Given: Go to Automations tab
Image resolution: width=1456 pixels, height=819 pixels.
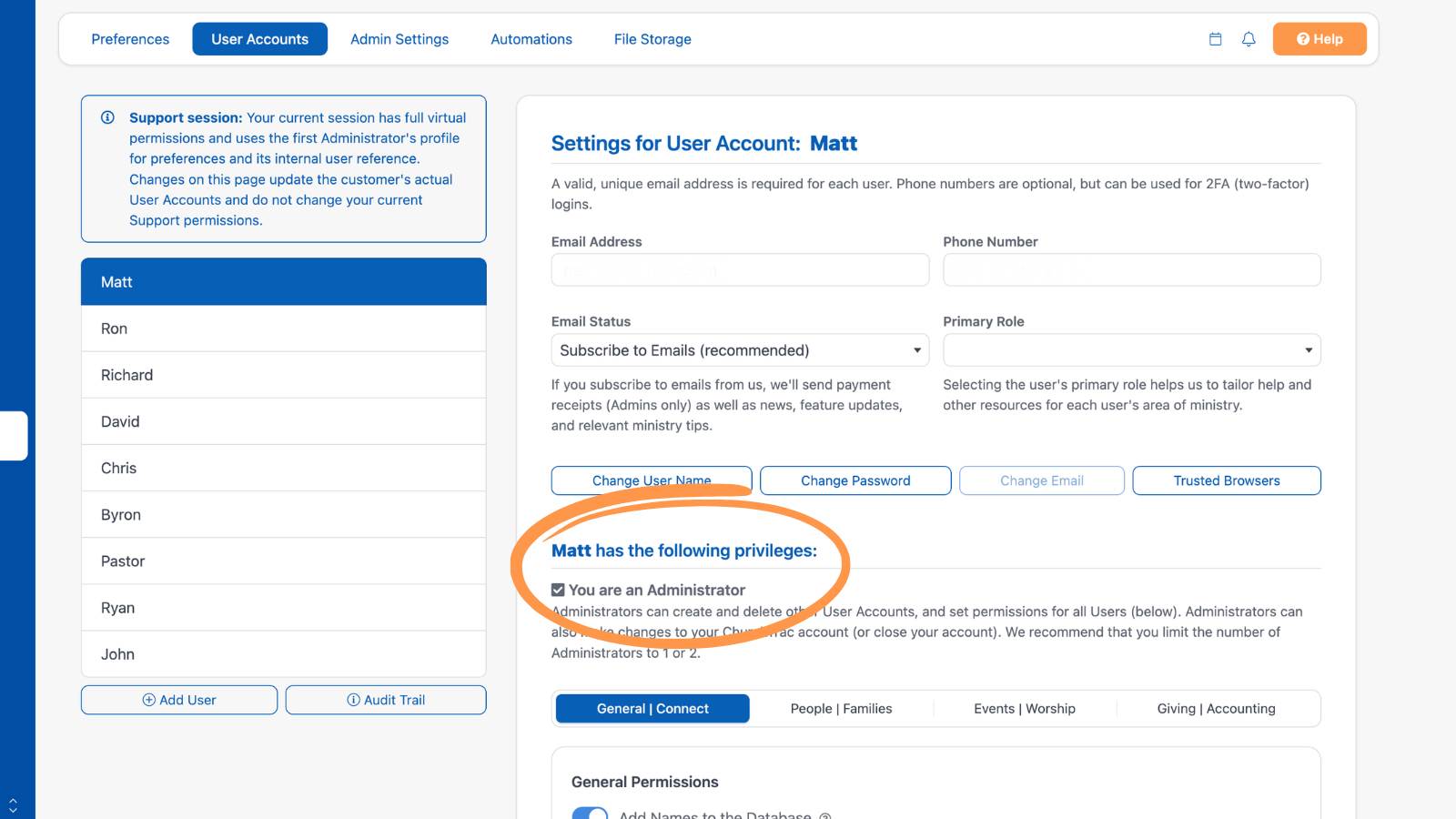Looking at the screenshot, I should pyautogui.click(x=531, y=39).
